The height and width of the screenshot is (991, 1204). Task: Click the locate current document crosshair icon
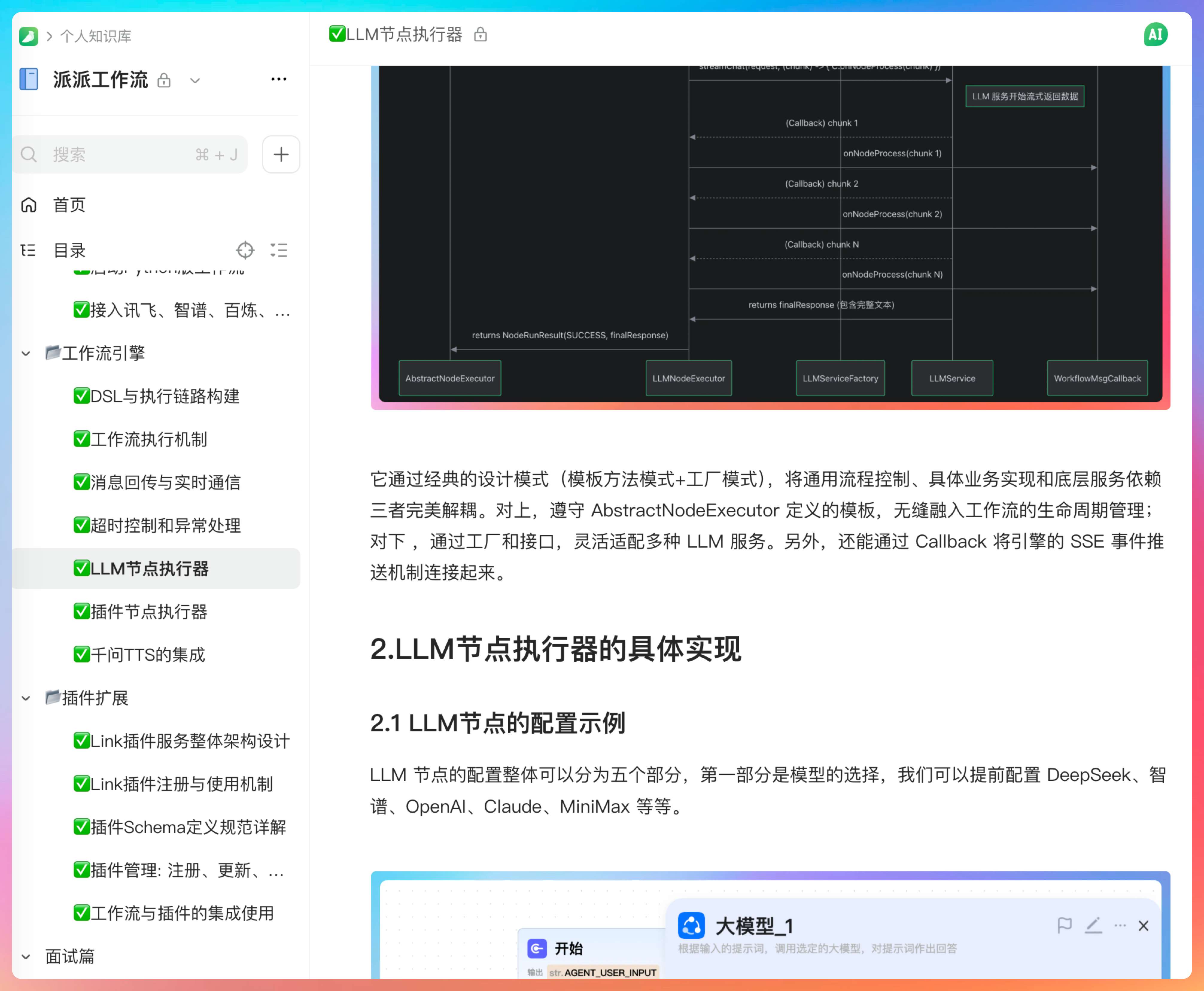(x=245, y=250)
